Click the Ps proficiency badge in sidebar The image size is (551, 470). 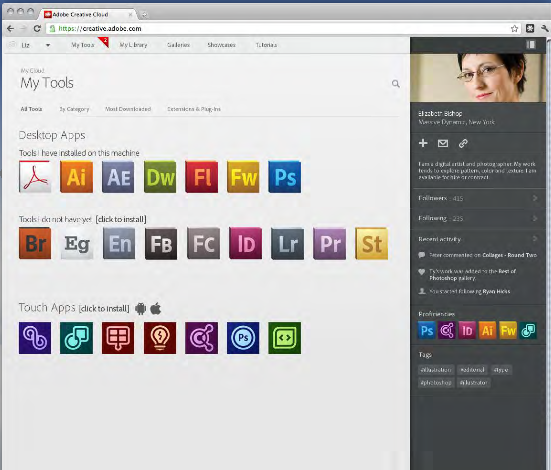427,330
